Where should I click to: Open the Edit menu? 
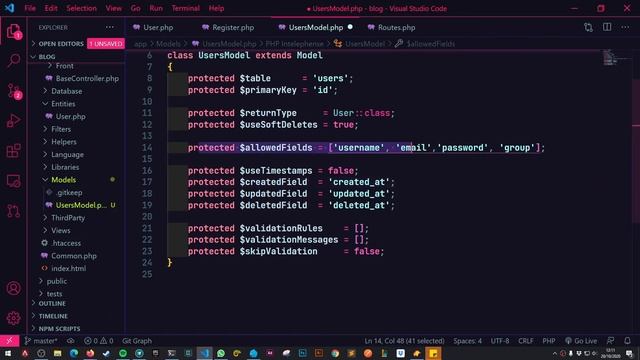coord(51,8)
